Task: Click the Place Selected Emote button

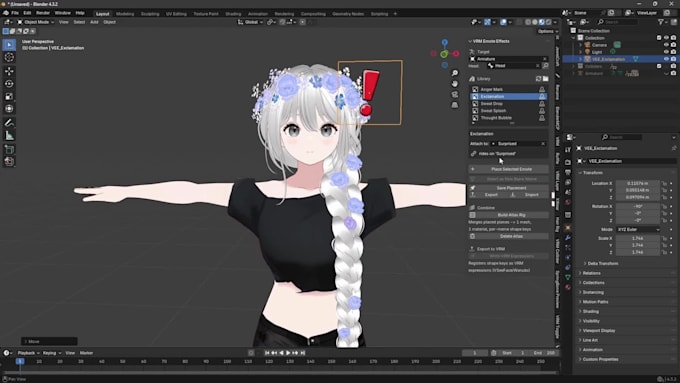Action: click(508, 169)
